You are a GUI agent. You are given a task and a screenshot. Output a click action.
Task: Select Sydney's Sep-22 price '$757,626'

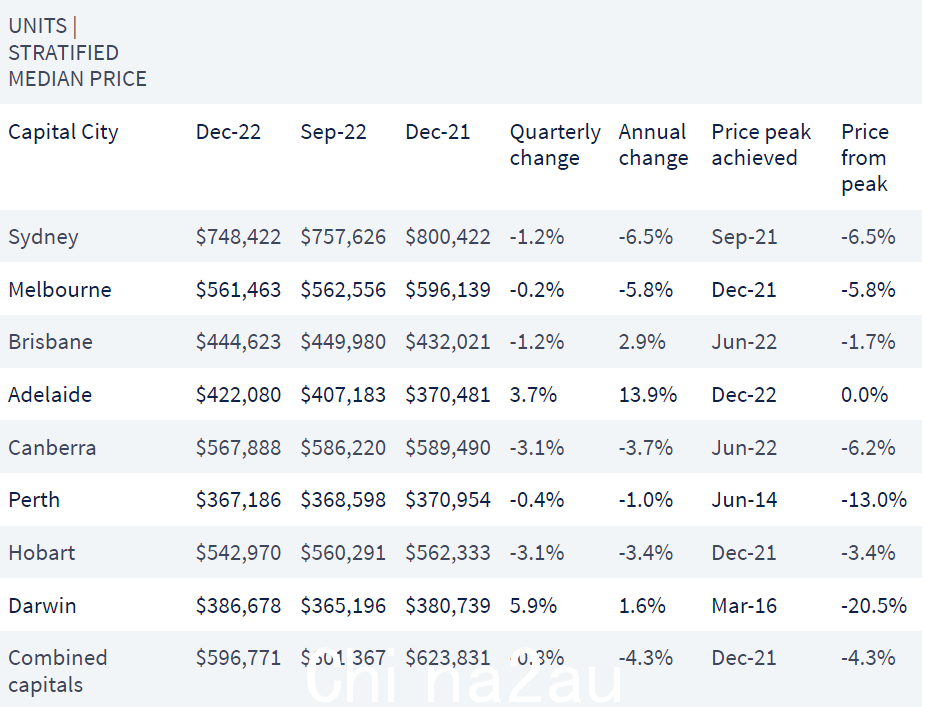(343, 237)
